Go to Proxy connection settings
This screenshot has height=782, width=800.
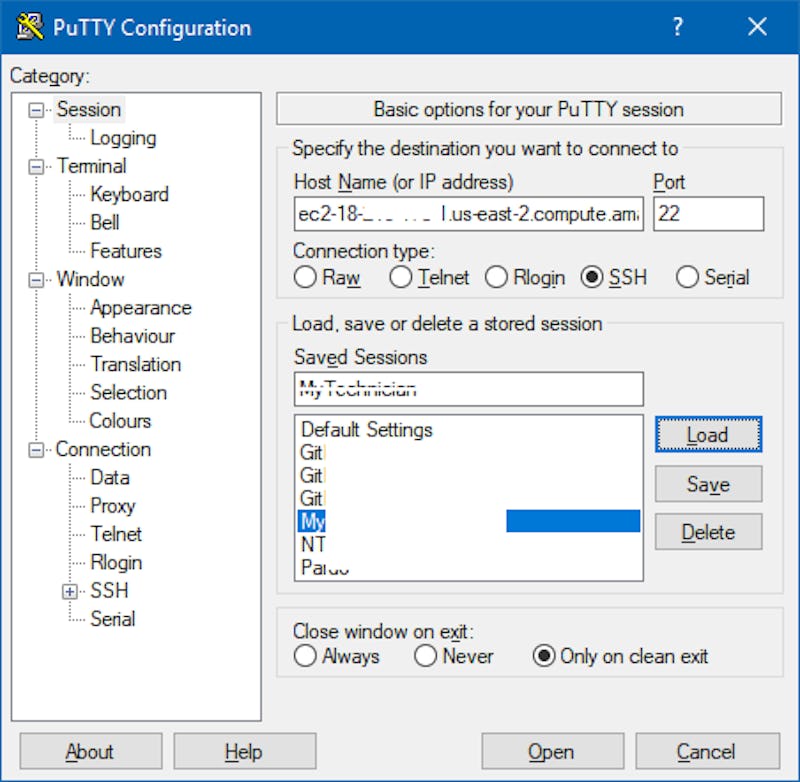tap(112, 506)
